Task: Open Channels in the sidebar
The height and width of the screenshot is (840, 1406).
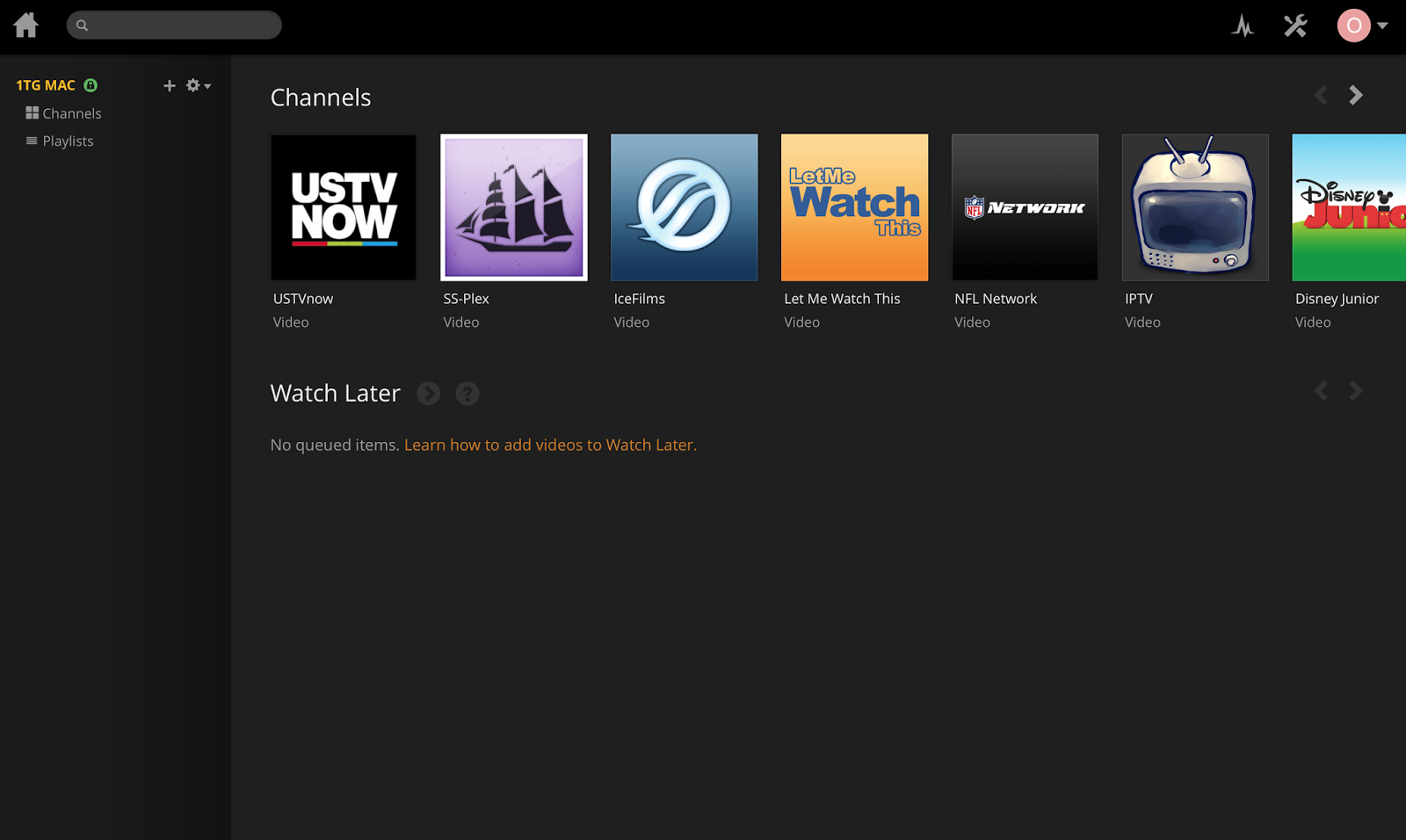Action: [x=63, y=113]
